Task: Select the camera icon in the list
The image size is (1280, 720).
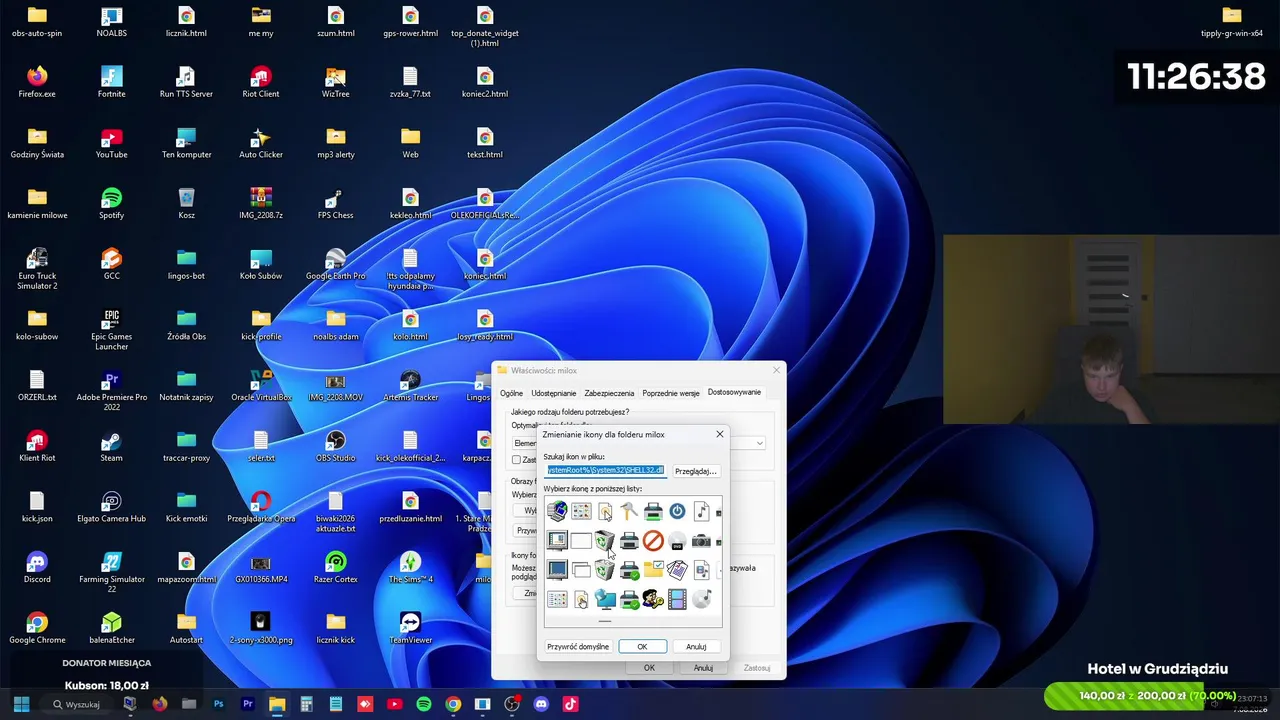Action: [x=701, y=541]
